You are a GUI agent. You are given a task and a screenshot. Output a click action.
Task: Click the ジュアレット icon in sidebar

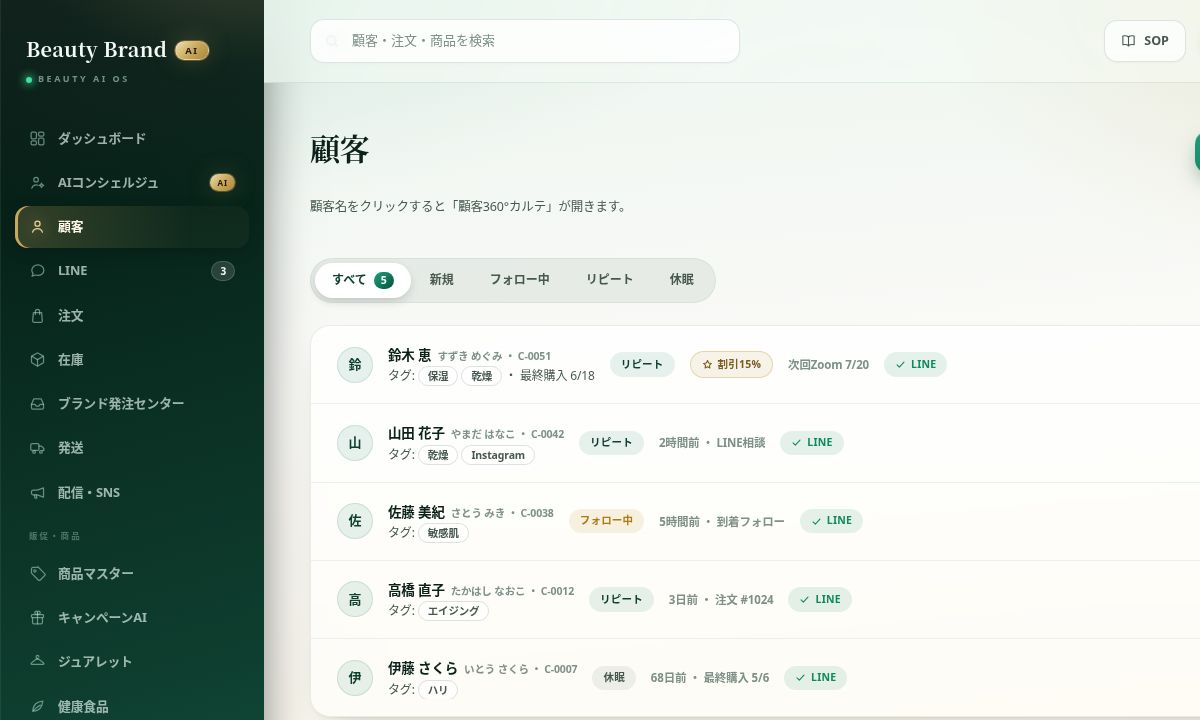click(38, 661)
